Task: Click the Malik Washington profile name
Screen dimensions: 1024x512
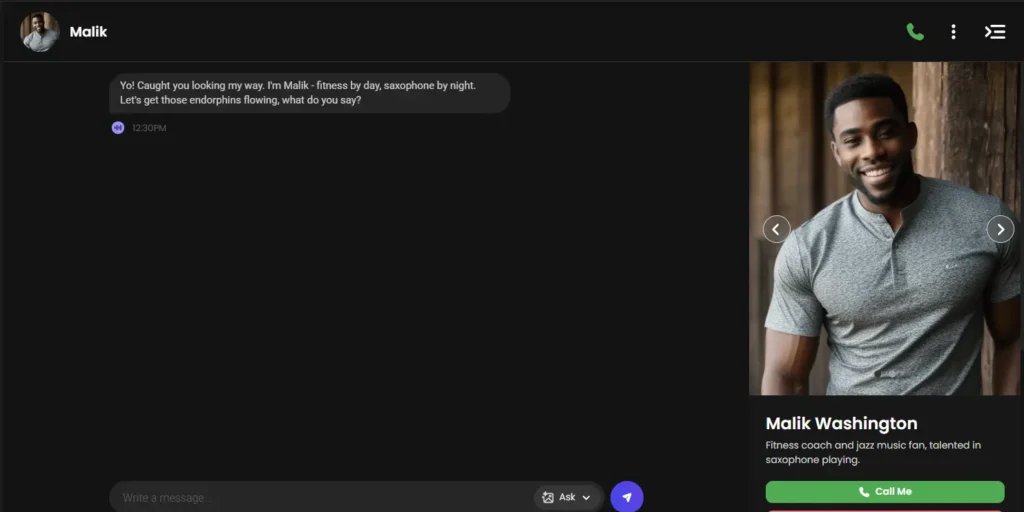Action: pos(841,423)
